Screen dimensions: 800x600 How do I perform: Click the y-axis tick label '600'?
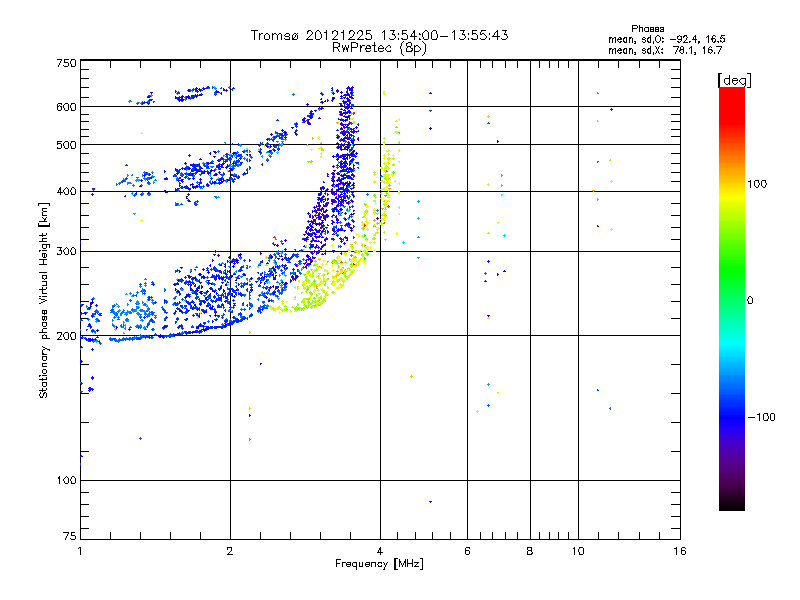coord(67,107)
